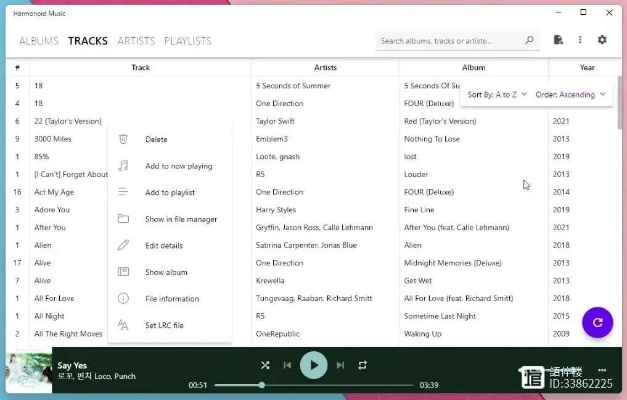627x400 pixels.
Task: Click the search magnifier icon
Action: (530, 41)
